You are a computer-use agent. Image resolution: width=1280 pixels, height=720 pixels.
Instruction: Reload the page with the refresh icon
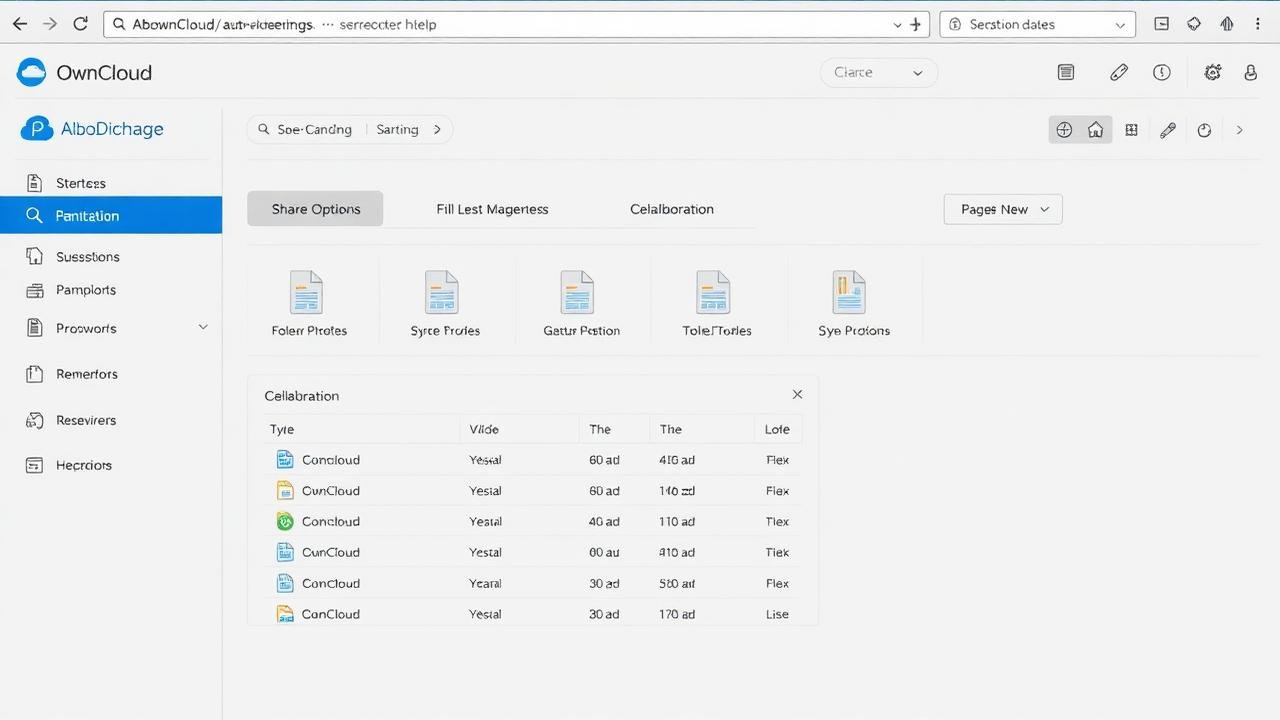pyautogui.click(x=81, y=24)
